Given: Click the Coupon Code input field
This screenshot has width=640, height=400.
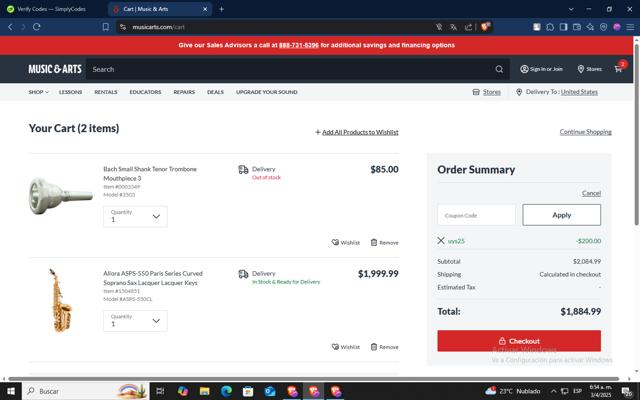Looking at the screenshot, I should tap(476, 215).
